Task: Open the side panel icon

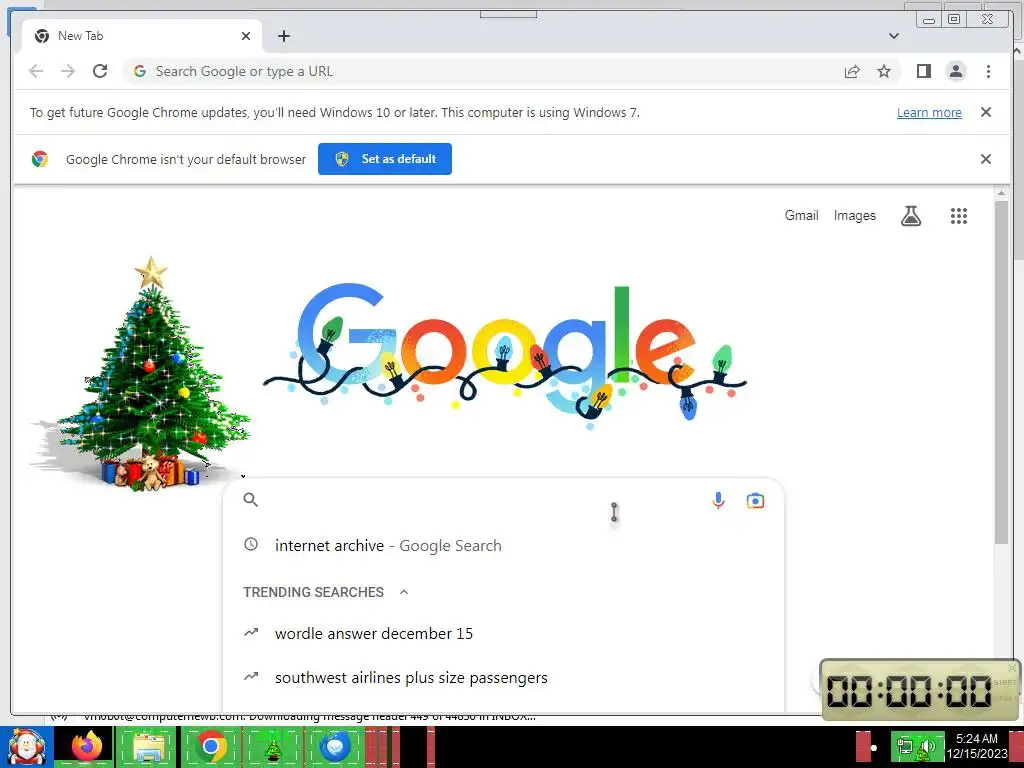Action: tap(923, 71)
